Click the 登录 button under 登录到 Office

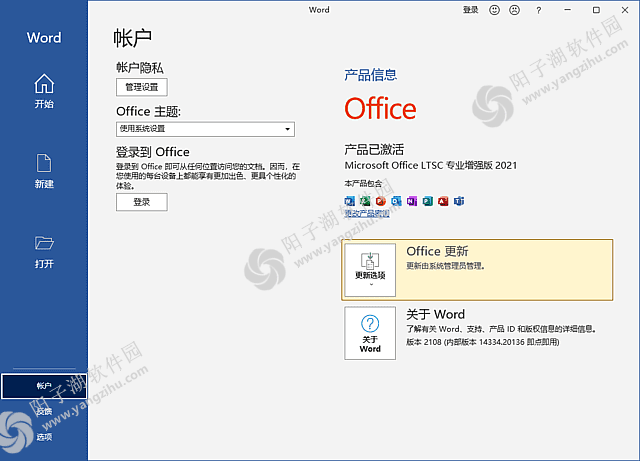(142, 202)
